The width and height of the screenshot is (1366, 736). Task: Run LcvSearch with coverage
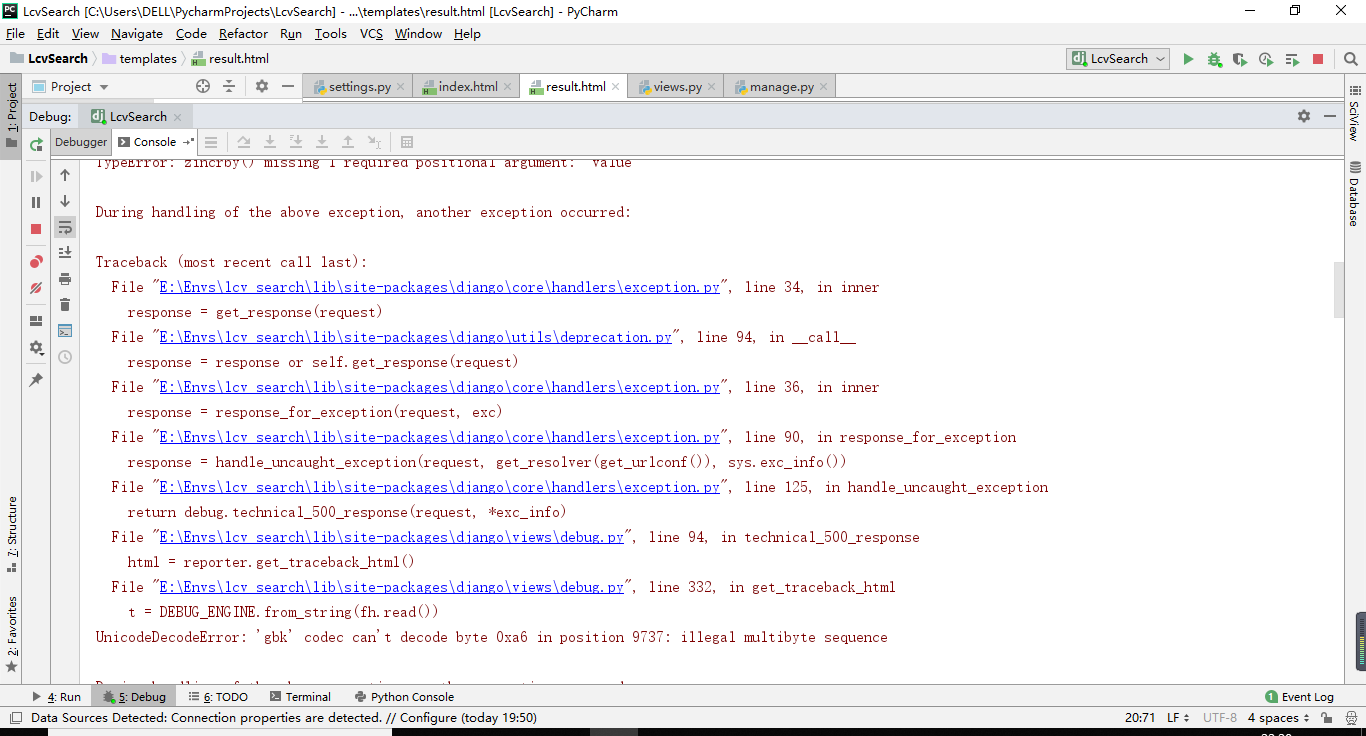1240,59
